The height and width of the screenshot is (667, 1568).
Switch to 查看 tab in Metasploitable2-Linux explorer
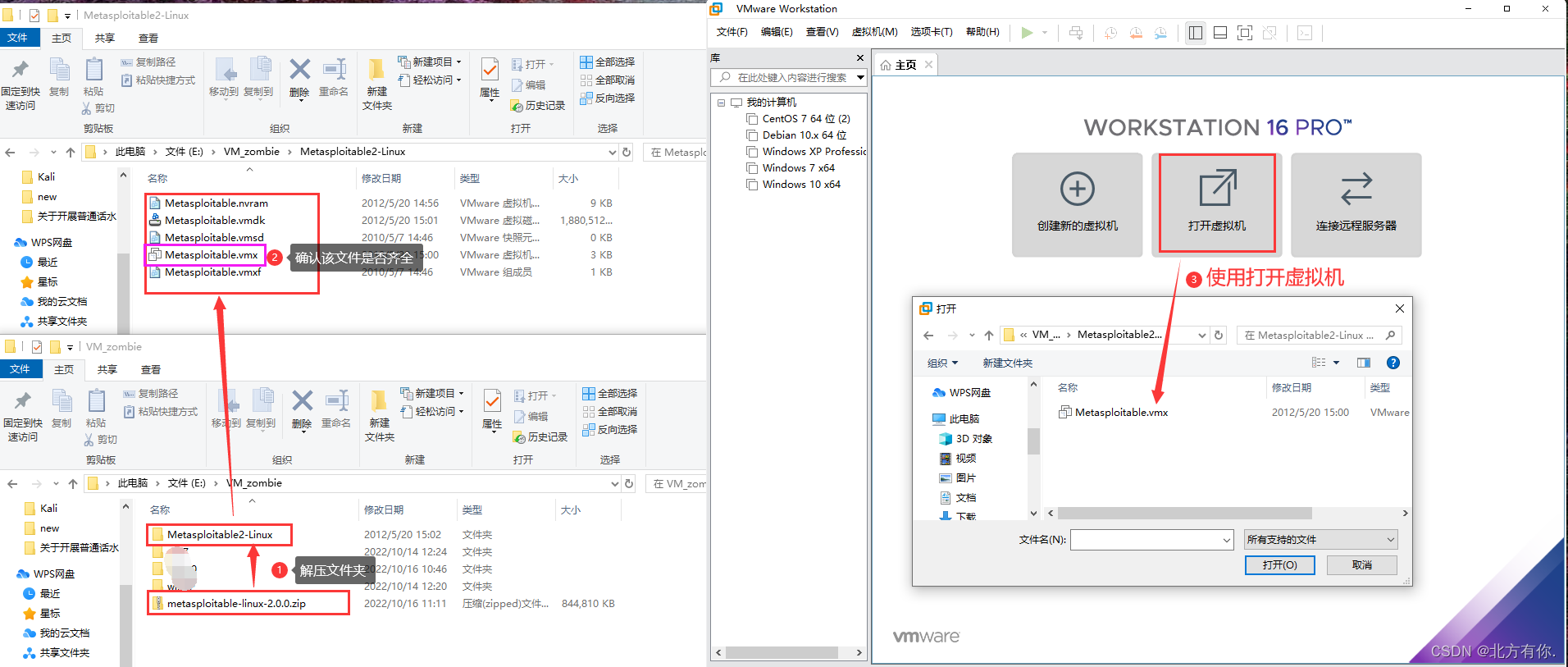(148, 39)
